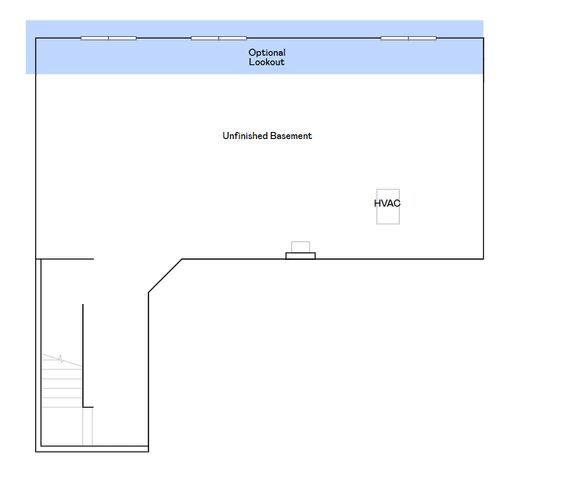This screenshot has height=480, width=570.
Task: Click the stair break-line symbol
Action: point(61,359)
